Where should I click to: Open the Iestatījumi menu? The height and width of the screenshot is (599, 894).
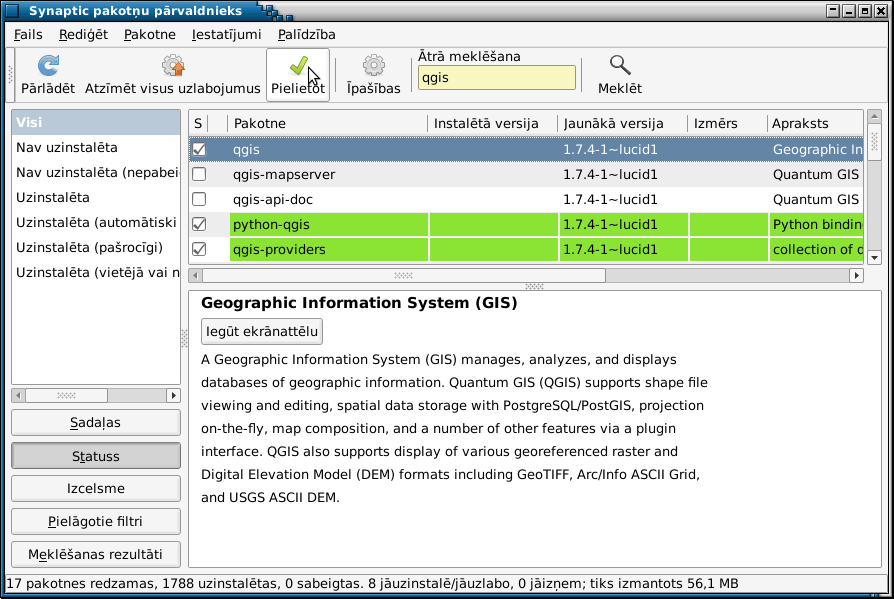tap(226, 35)
